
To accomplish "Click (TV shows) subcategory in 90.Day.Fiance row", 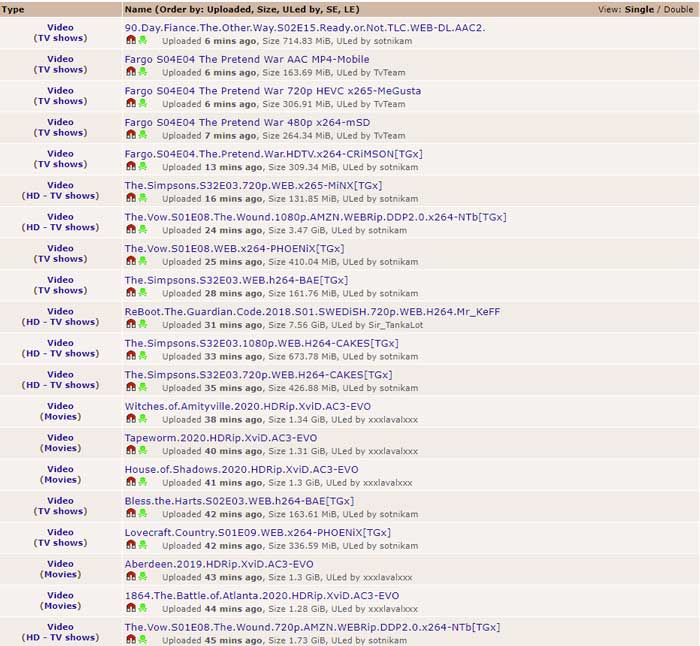I will 60,38.
